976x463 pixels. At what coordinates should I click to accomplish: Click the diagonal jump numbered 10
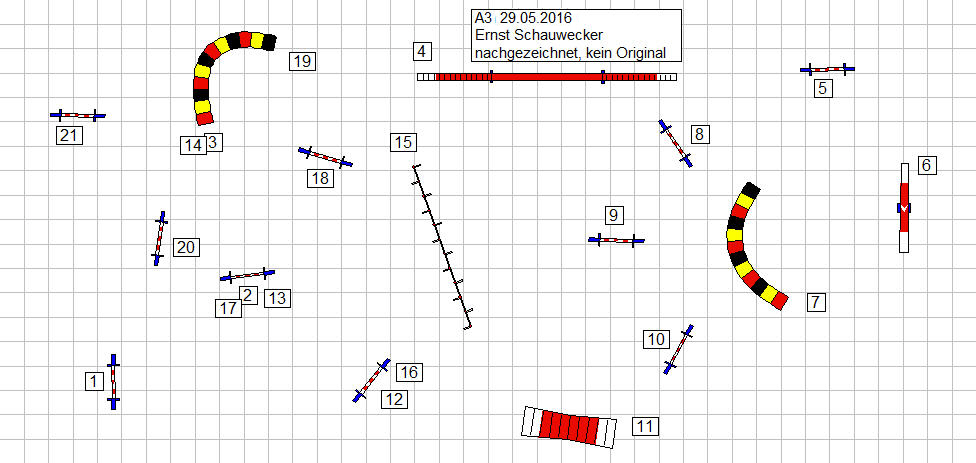click(678, 350)
